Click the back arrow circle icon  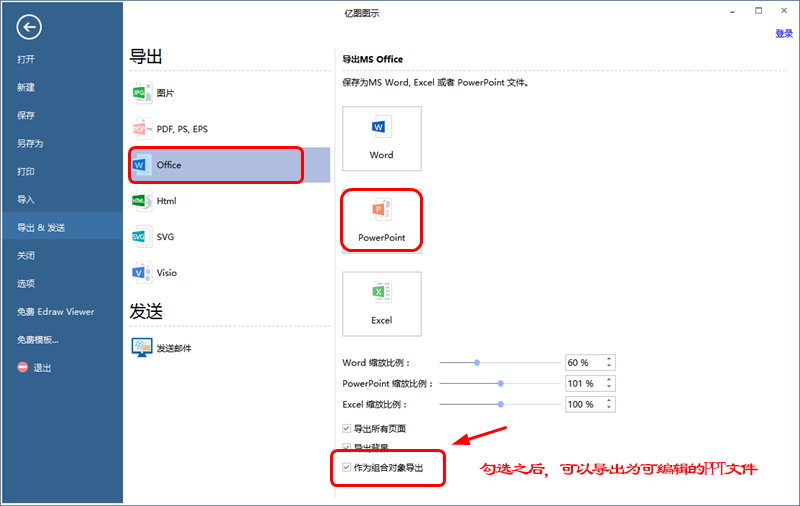pyautogui.click(x=29, y=27)
